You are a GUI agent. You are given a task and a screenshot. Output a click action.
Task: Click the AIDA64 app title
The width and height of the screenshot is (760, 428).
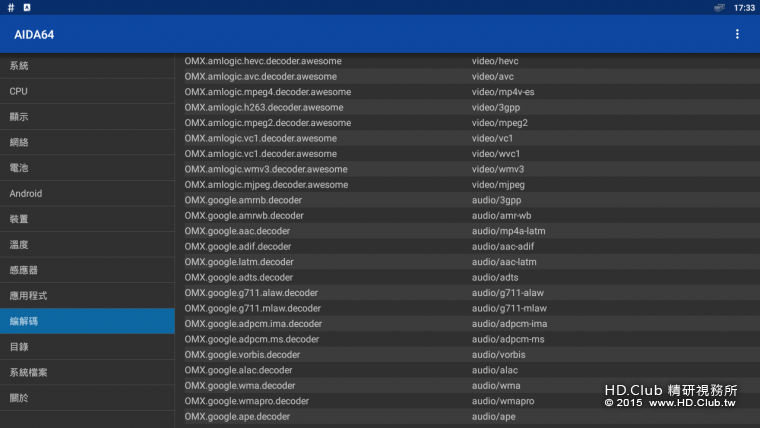point(34,34)
